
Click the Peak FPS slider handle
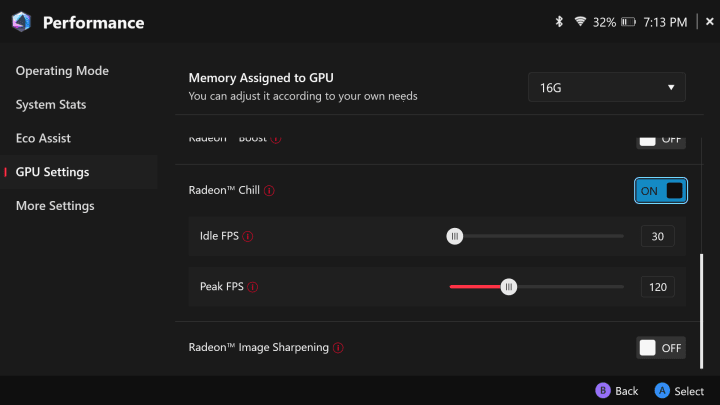point(508,287)
